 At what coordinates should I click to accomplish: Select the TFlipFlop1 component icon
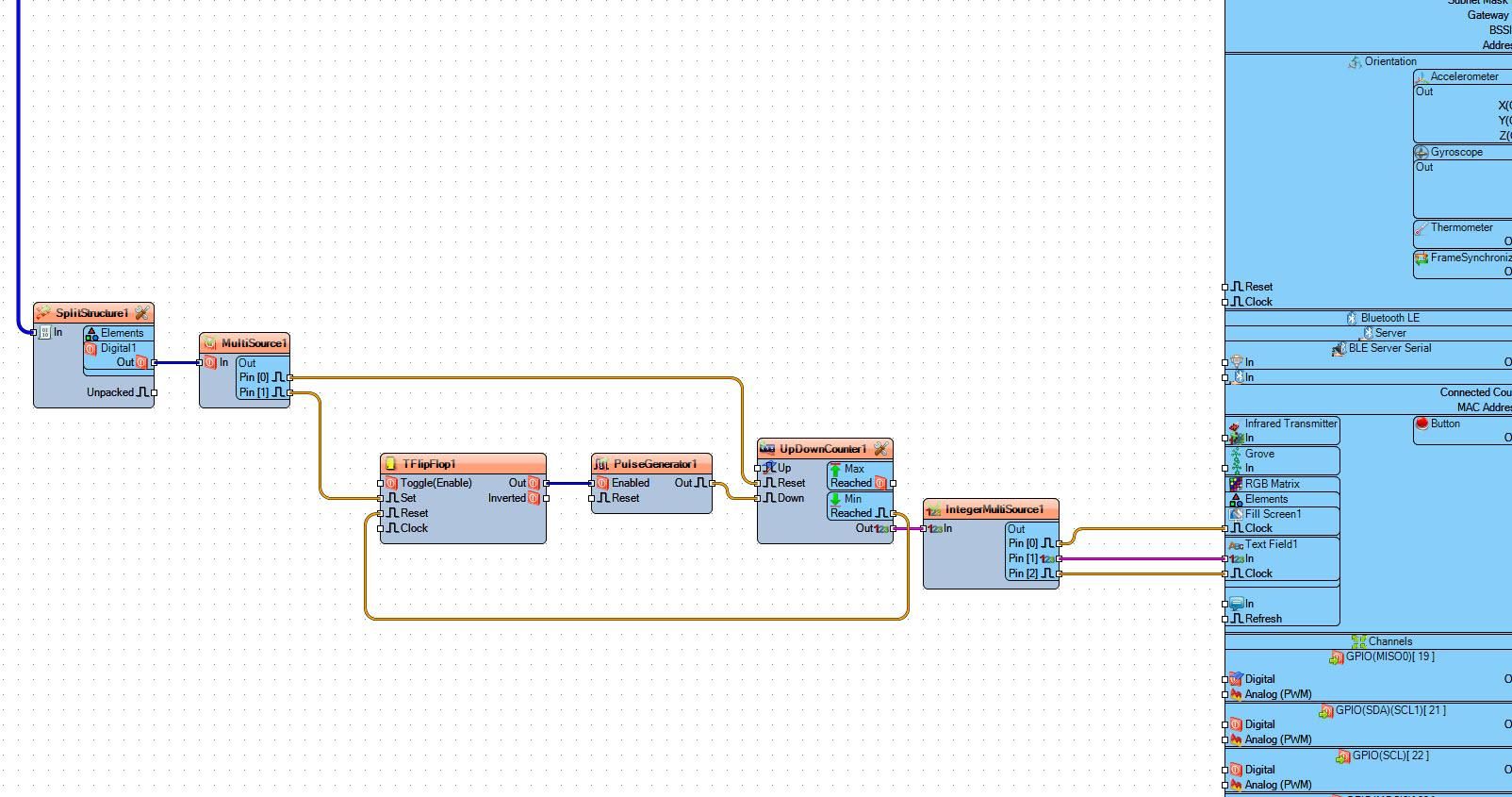coord(390,464)
